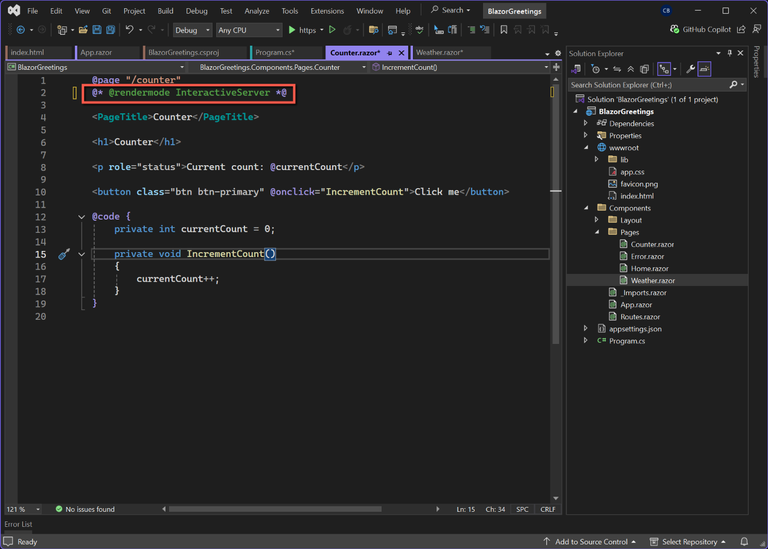Expand the Dependencies node
The height and width of the screenshot is (549, 768).
point(587,124)
